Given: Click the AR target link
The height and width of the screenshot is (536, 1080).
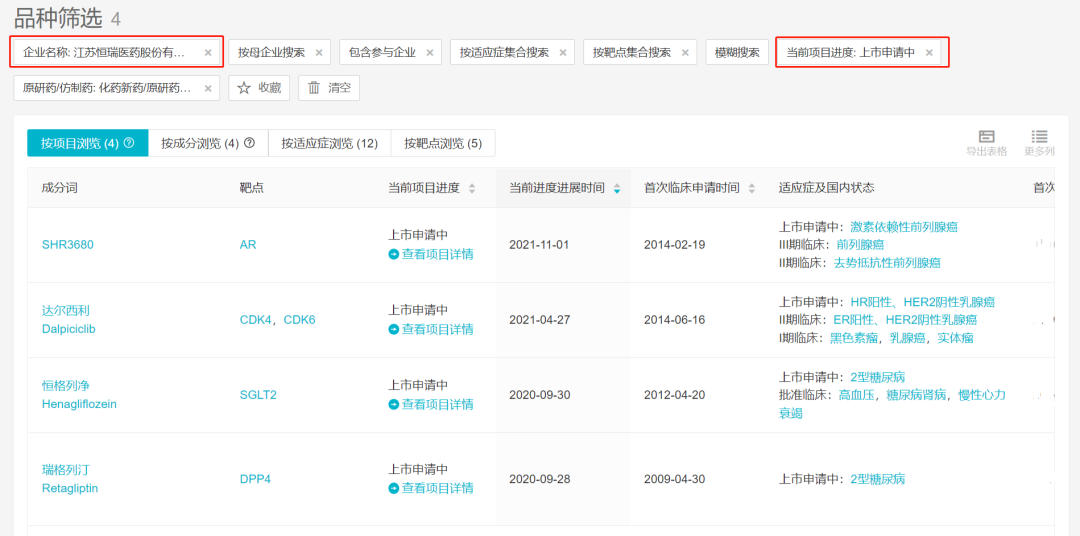Looking at the screenshot, I should tap(248, 245).
